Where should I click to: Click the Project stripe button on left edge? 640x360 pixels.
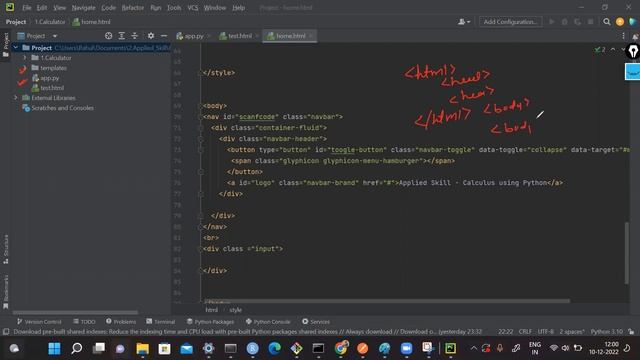(x=6, y=45)
